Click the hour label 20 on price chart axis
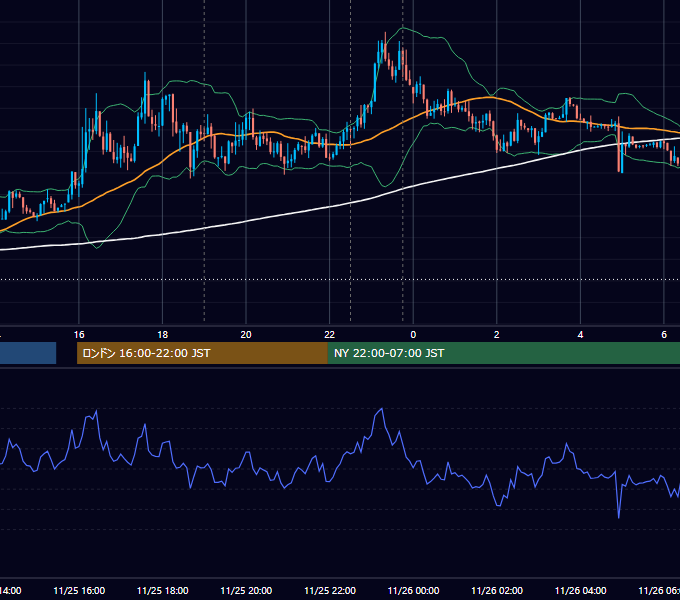The image size is (680, 600). coord(246,335)
